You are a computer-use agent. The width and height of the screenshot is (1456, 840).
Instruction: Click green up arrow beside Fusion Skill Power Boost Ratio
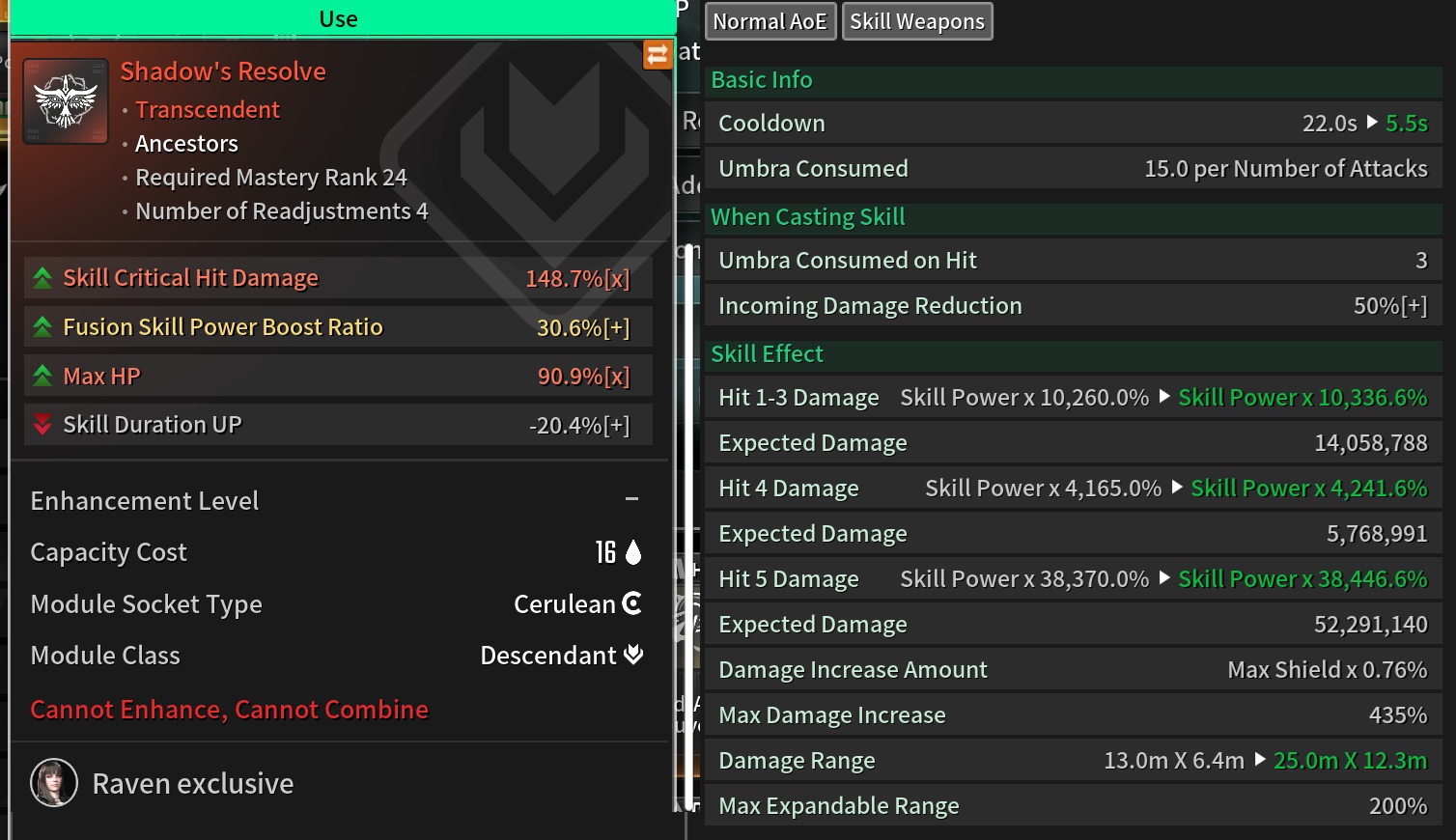tap(42, 327)
